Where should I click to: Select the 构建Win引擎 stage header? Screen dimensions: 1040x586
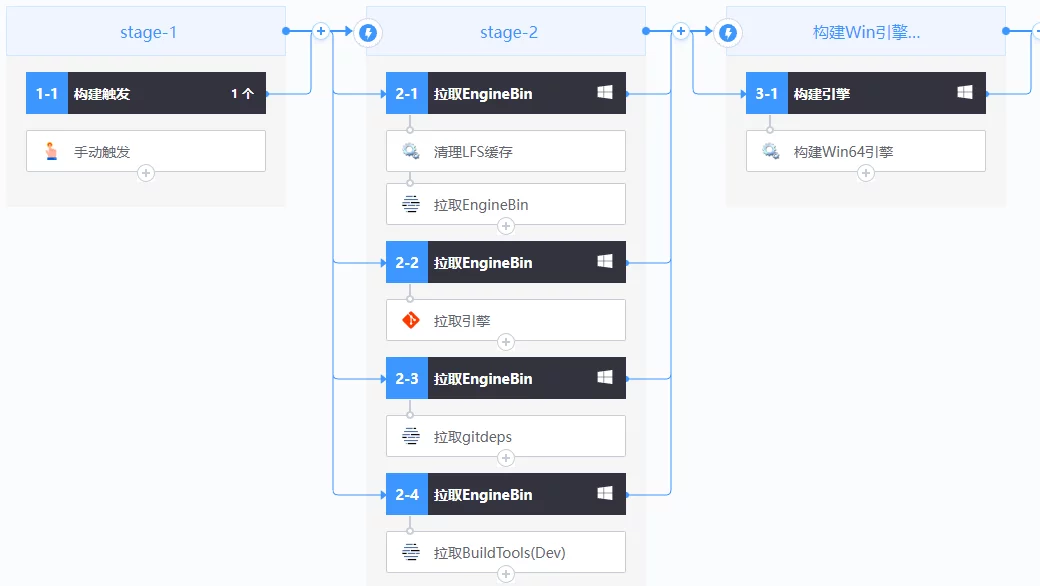(866, 32)
